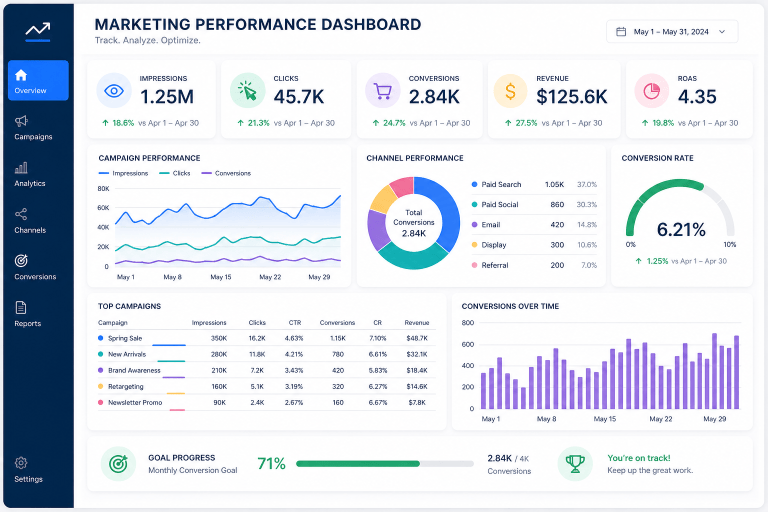Toggle Impressions series in chart legend

[123, 173]
